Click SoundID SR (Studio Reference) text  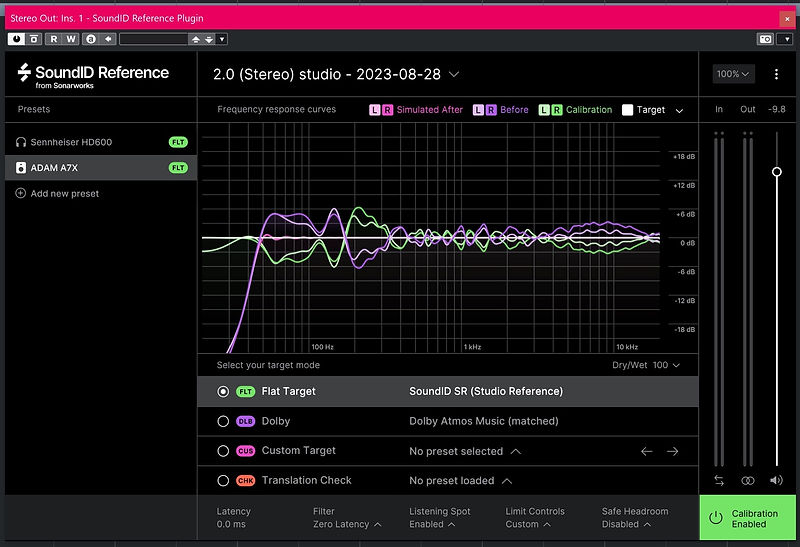coord(486,391)
